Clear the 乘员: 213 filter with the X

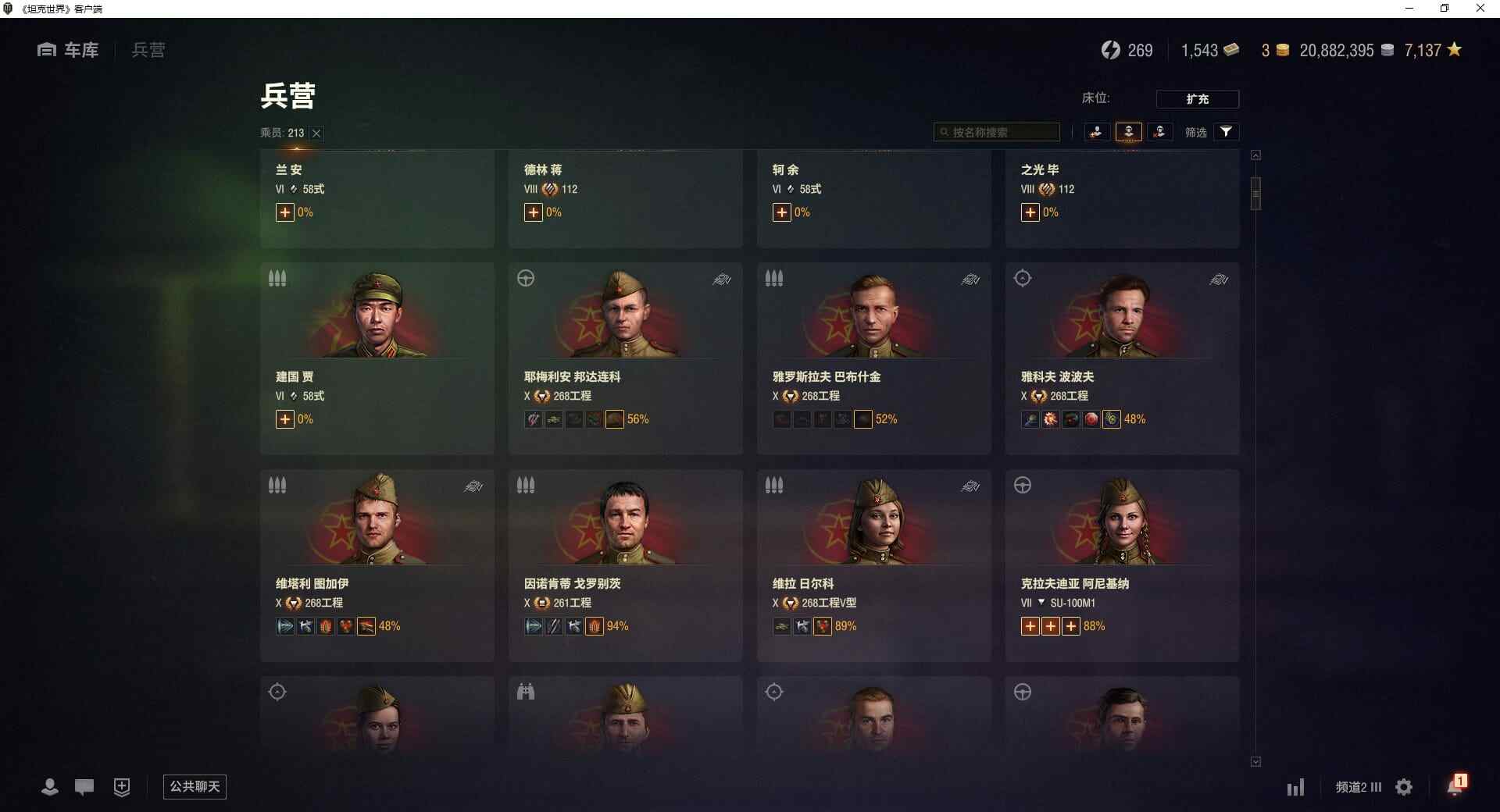[x=316, y=134]
